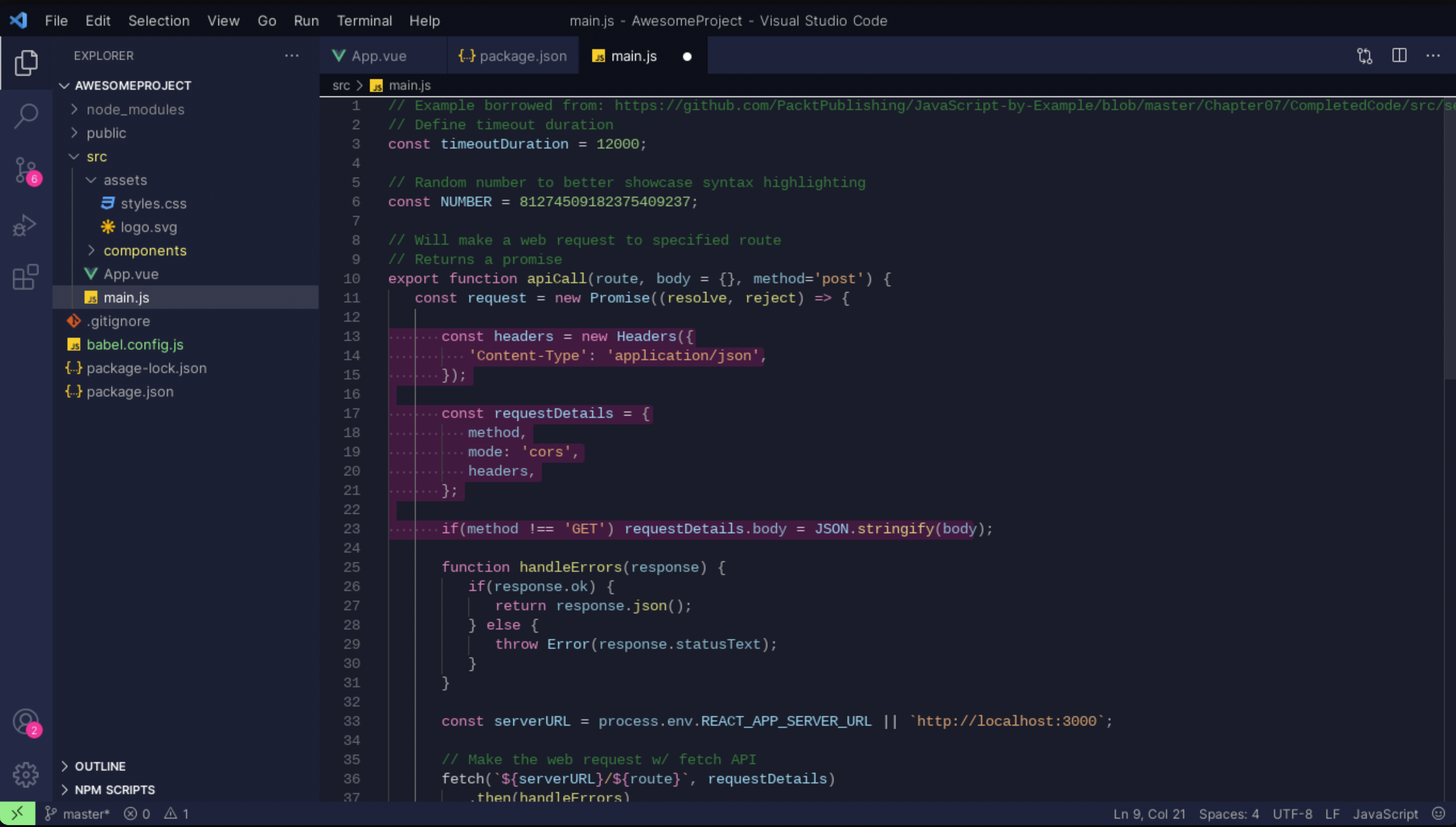Open the Manage settings gear icon
The width and height of the screenshot is (1456, 827).
[26, 774]
